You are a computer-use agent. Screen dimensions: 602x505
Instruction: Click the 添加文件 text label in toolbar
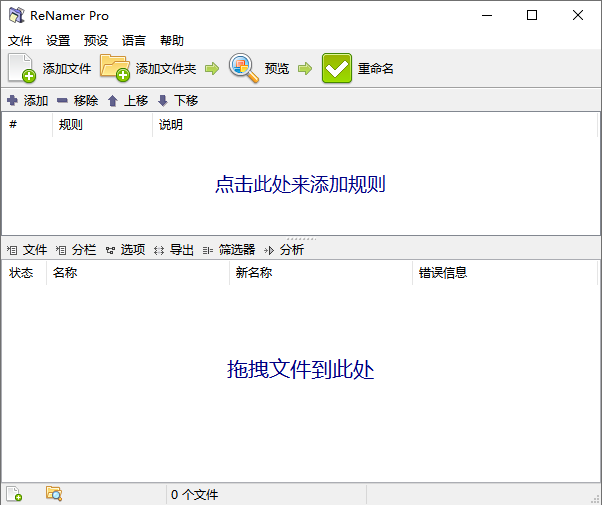tap(67, 69)
